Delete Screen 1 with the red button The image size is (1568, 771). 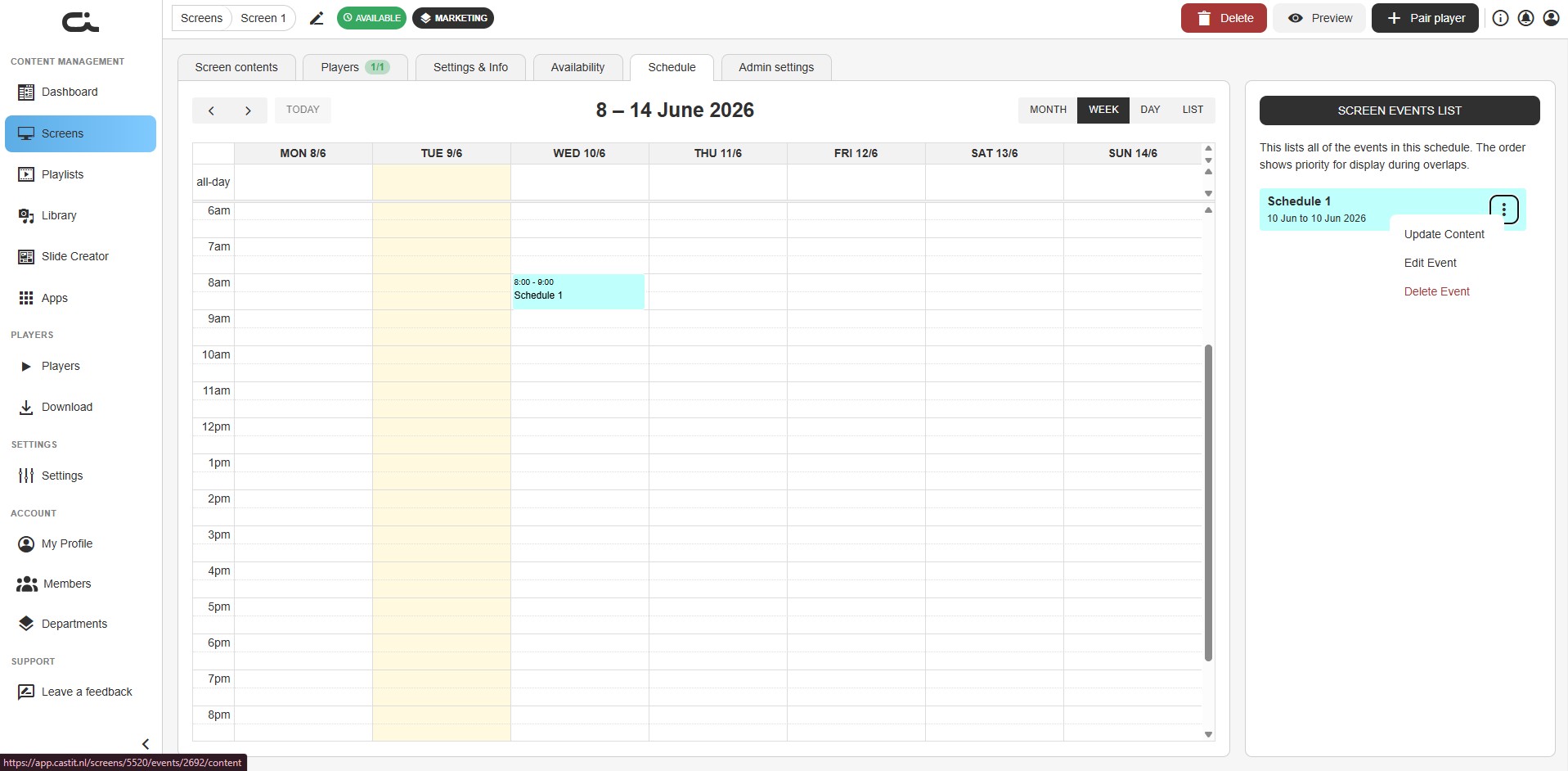pos(1224,18)
